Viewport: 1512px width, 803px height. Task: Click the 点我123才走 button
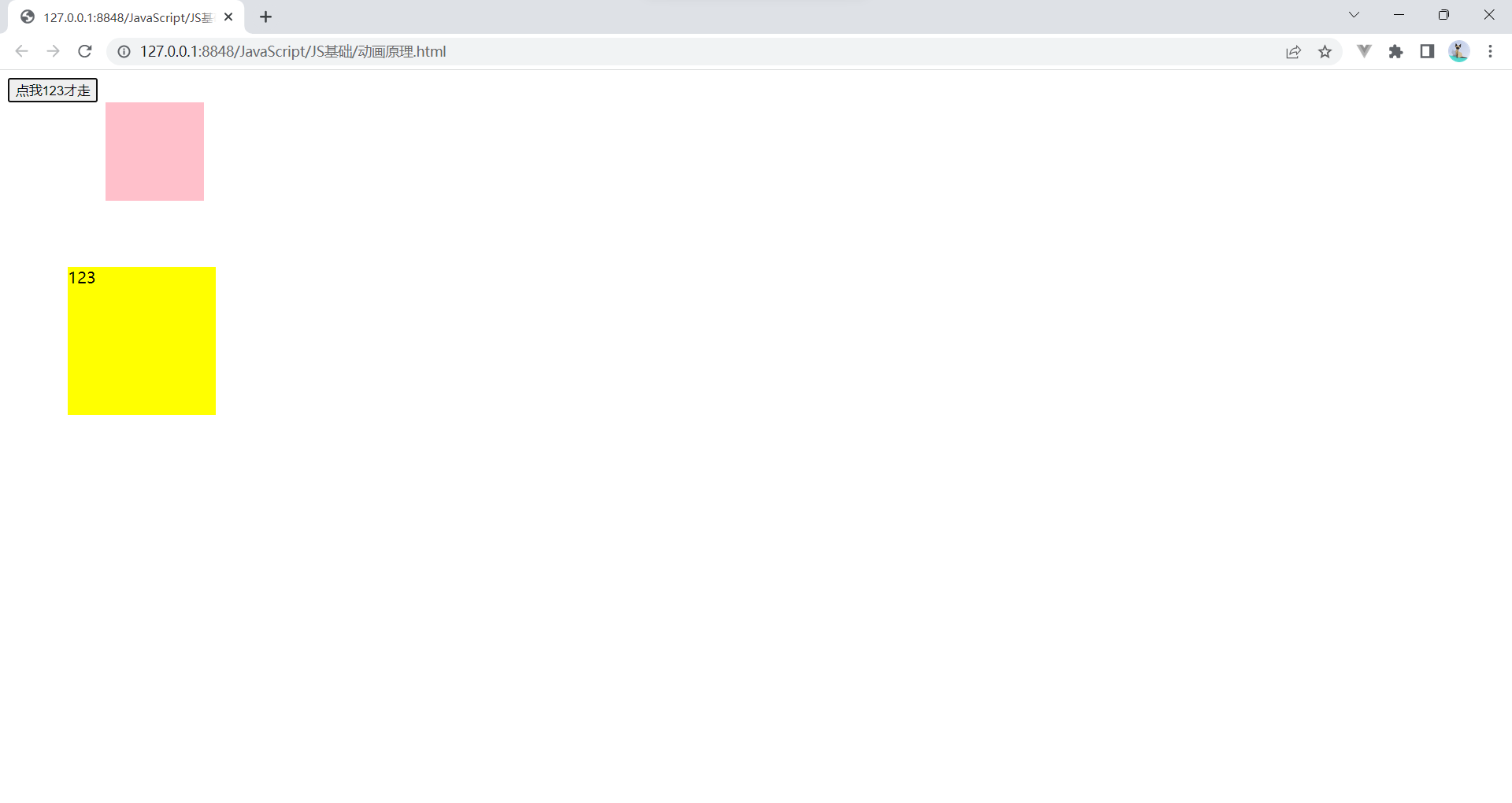tap(52, 90)
